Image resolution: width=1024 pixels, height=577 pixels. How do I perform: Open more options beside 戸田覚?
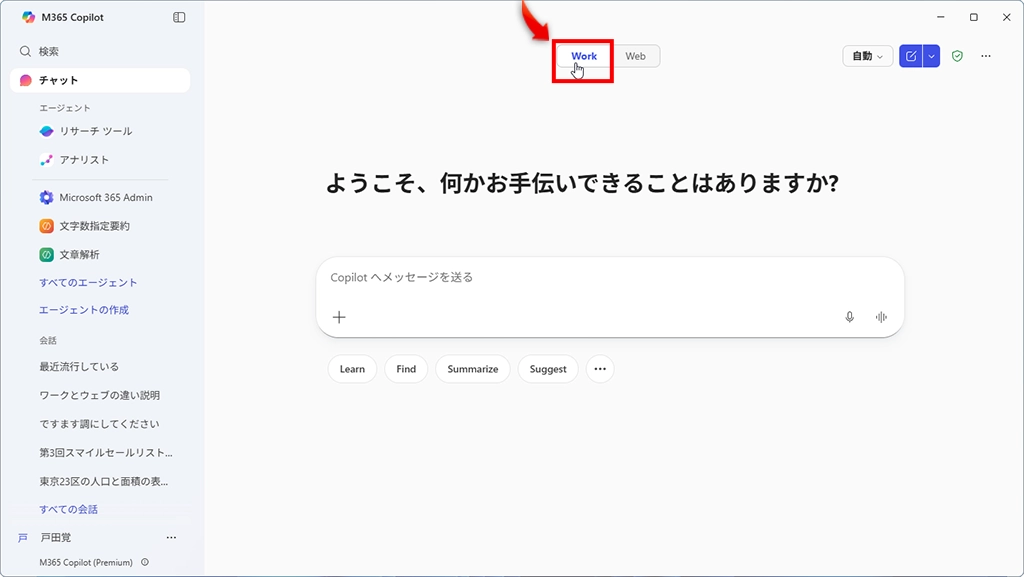pos(171,538)
